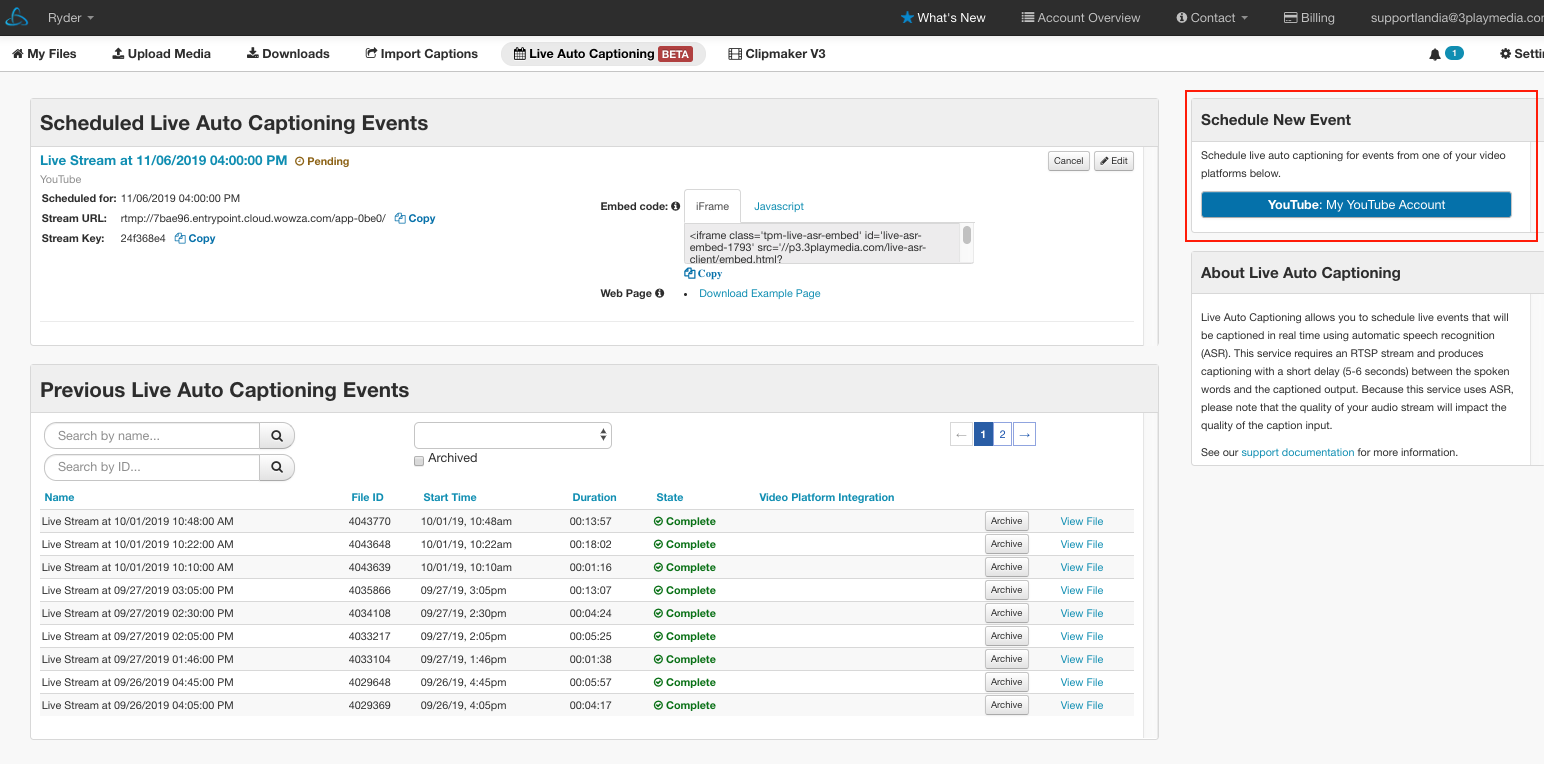
Task: Click the Search by ID field
Action: (152, 467)
